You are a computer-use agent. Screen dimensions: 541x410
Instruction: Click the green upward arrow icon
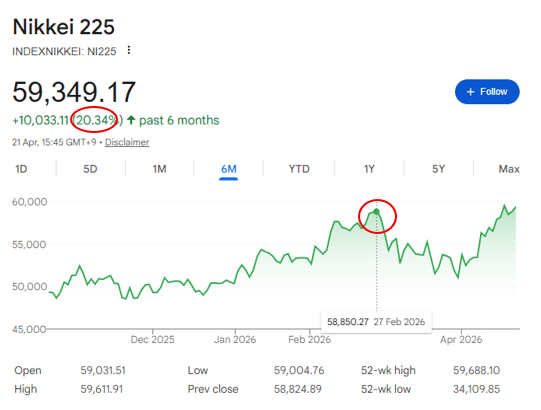131,120
